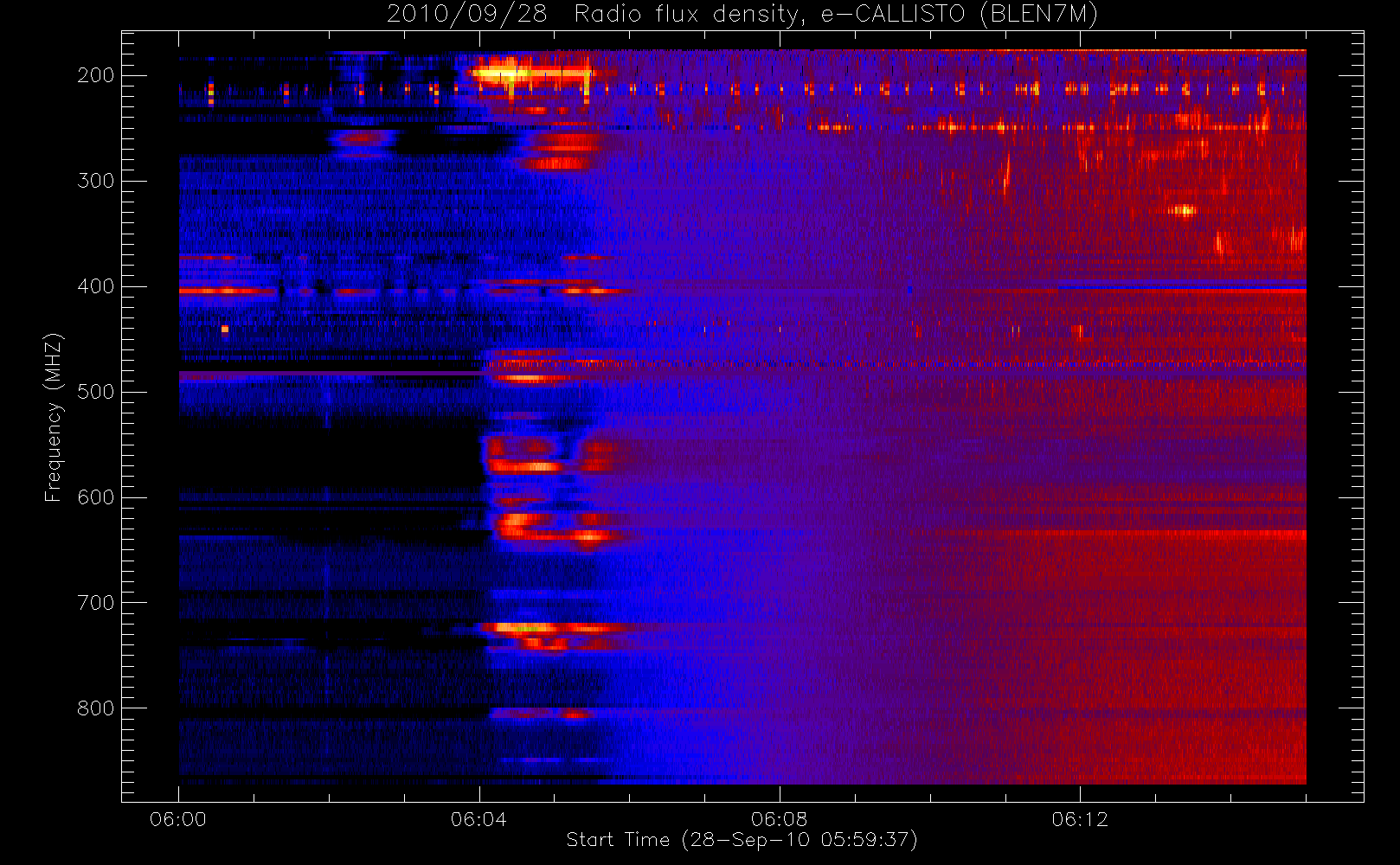Click the 800 frequency tick label
The width and height of the screenshot is (1400, 865).
(96, 708)
